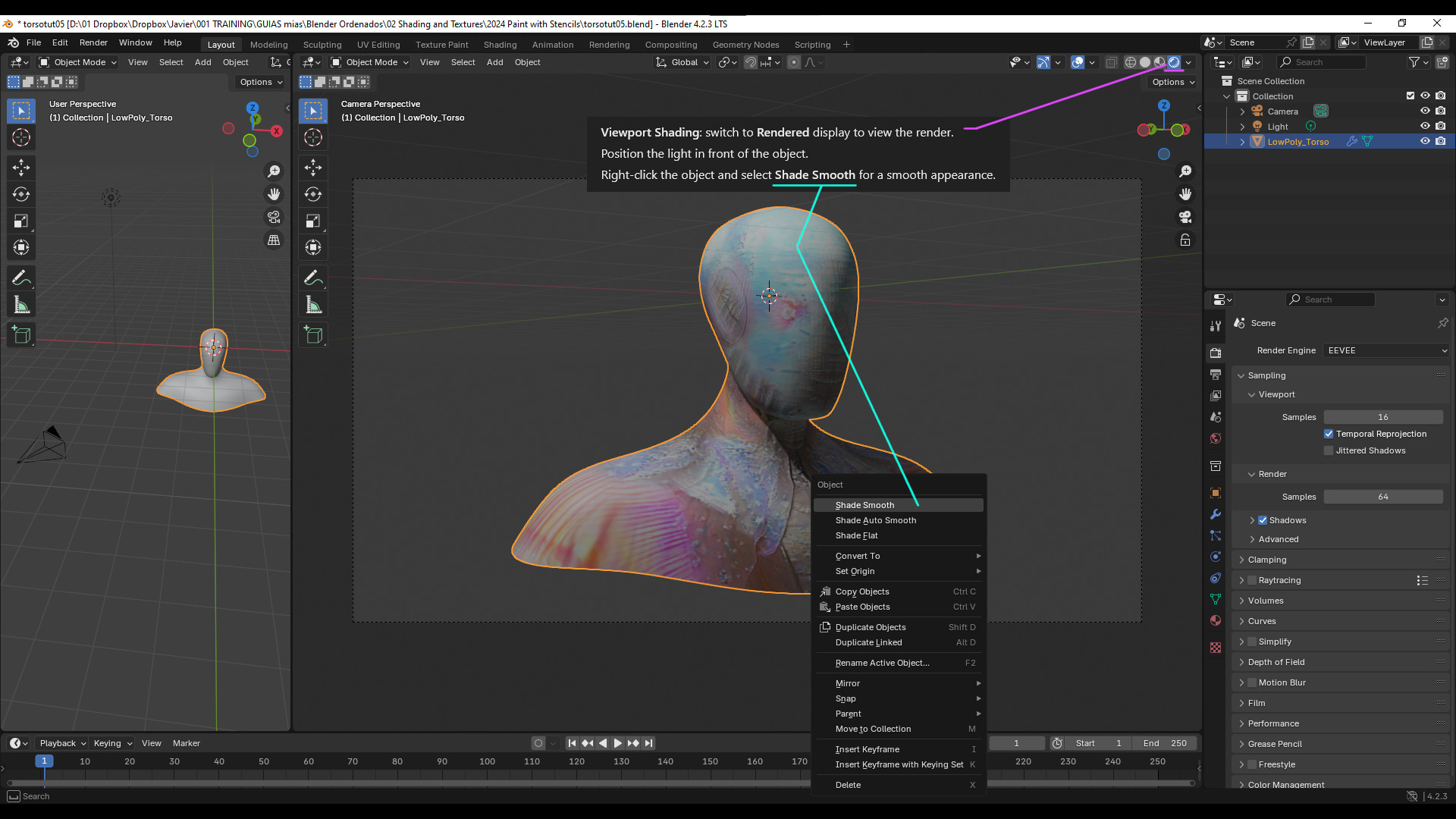Choose Shade Auto Smooth from context menu

point(899,520)
